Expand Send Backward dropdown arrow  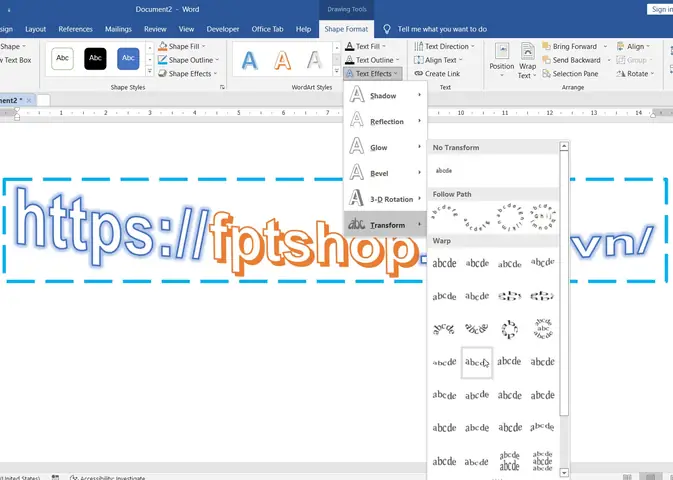click(x=609, y=60)
